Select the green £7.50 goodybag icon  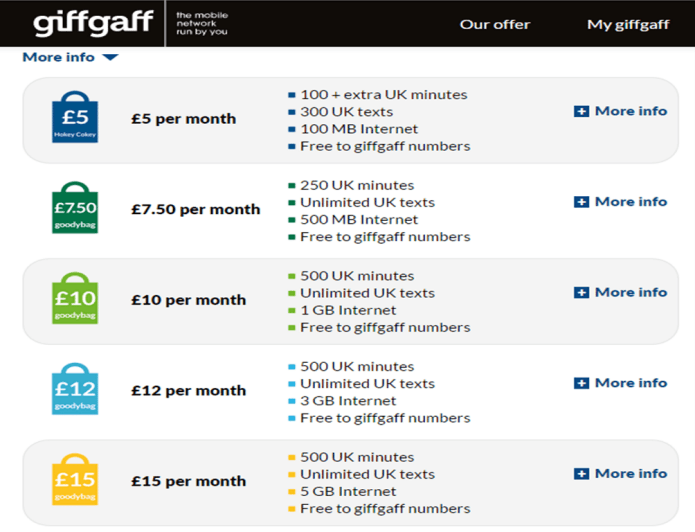(75, 209)
